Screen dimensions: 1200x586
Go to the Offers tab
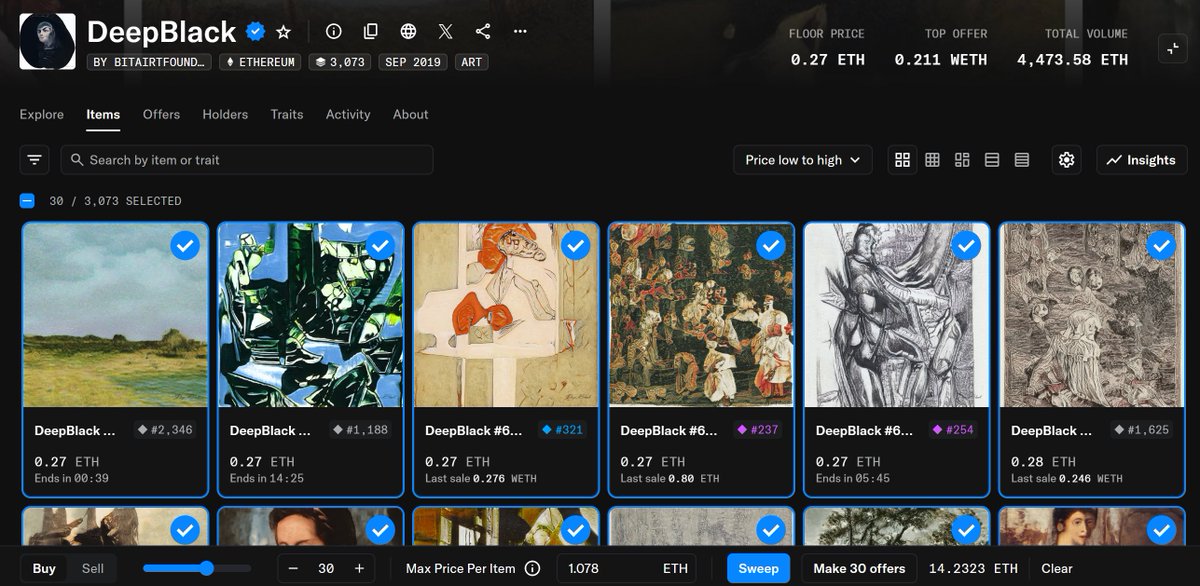[161, 115]
